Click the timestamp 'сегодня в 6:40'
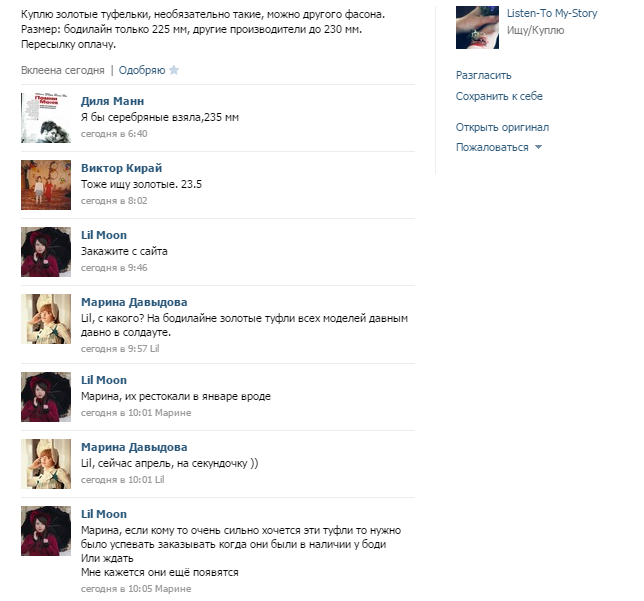This screenshot has width=644, height=601. (114, 134)
